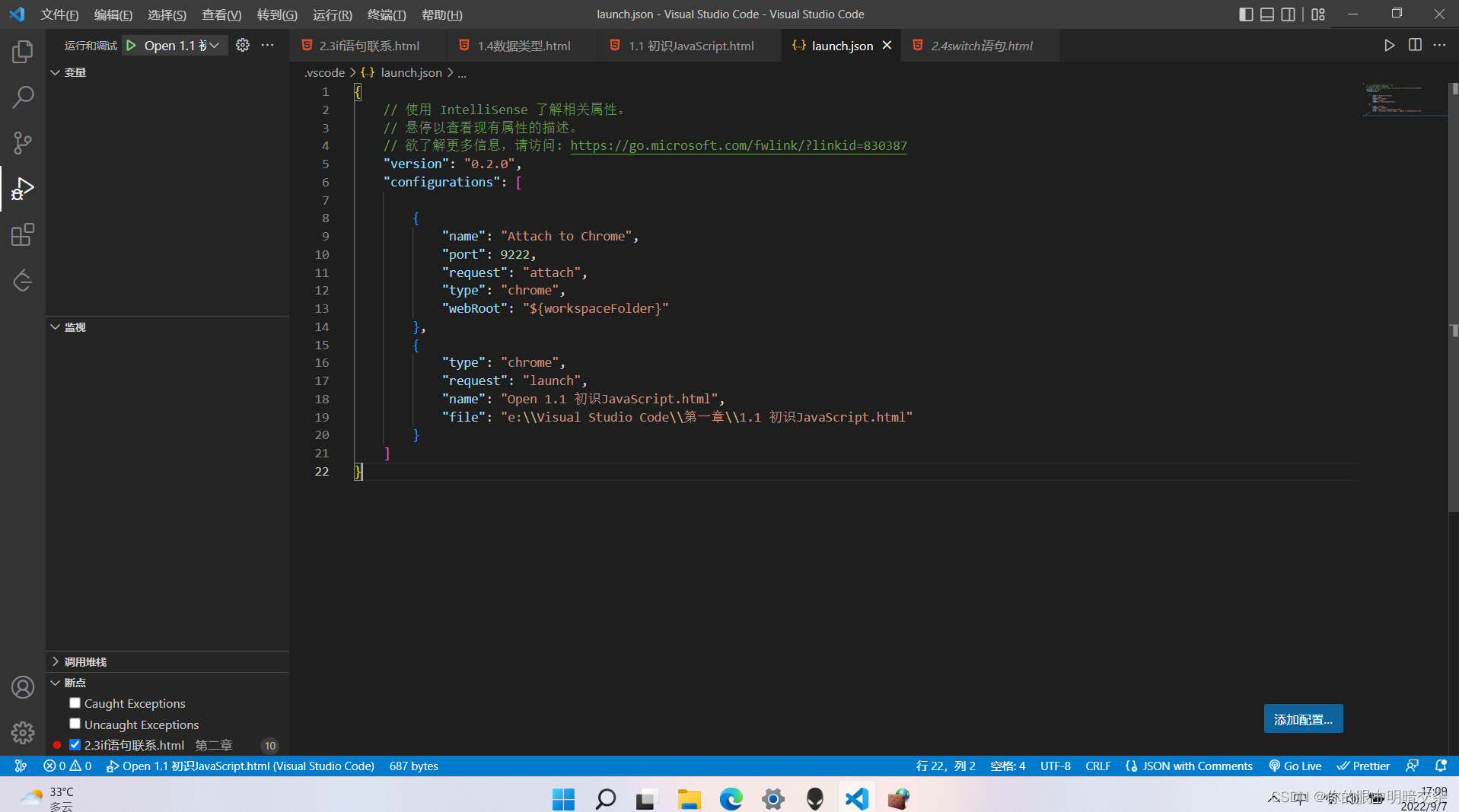Open Windows taskbar search
1459x812 pixels.
606,798
